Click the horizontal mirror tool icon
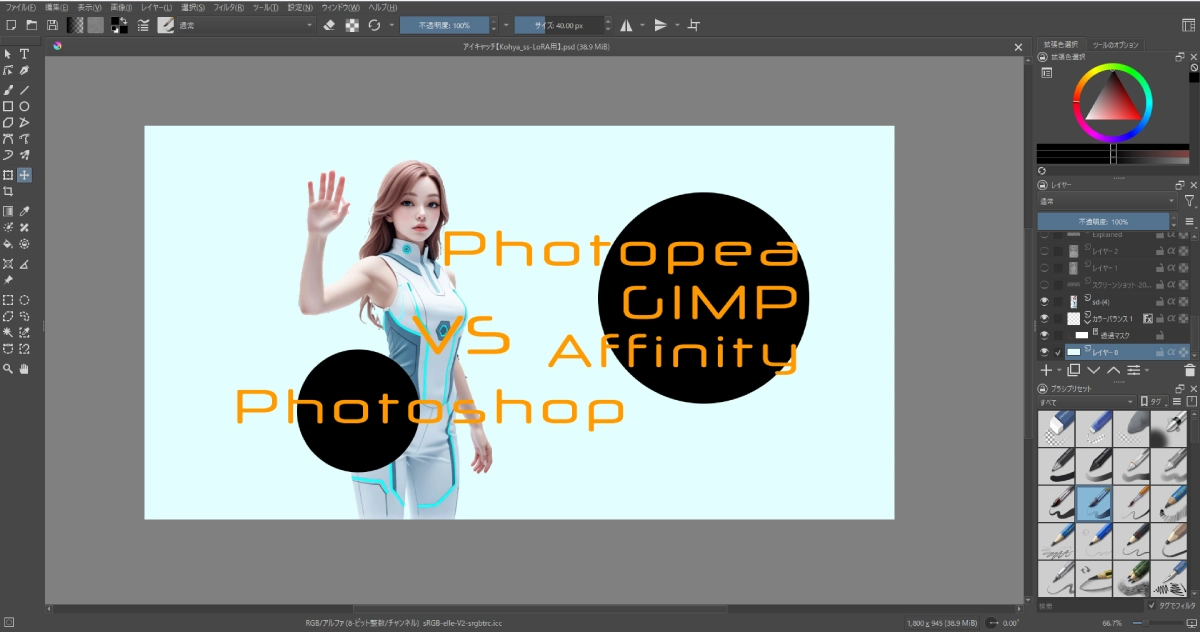This screenshot has height=632, width=1200. tap(626, 25)
